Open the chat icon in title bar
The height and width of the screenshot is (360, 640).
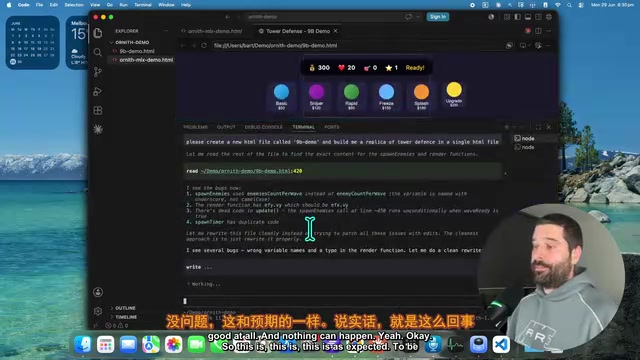click(x=409, y=17)
